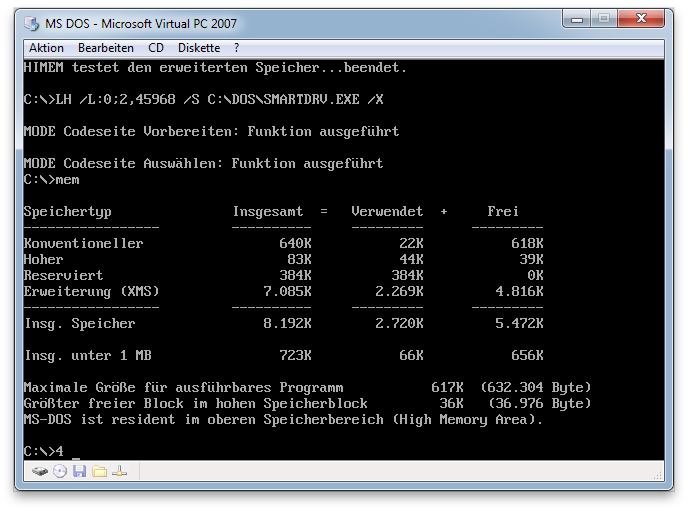Click the 'Größter freier Block' line
This screenshot has width=688, height=511.
[307, 404]
